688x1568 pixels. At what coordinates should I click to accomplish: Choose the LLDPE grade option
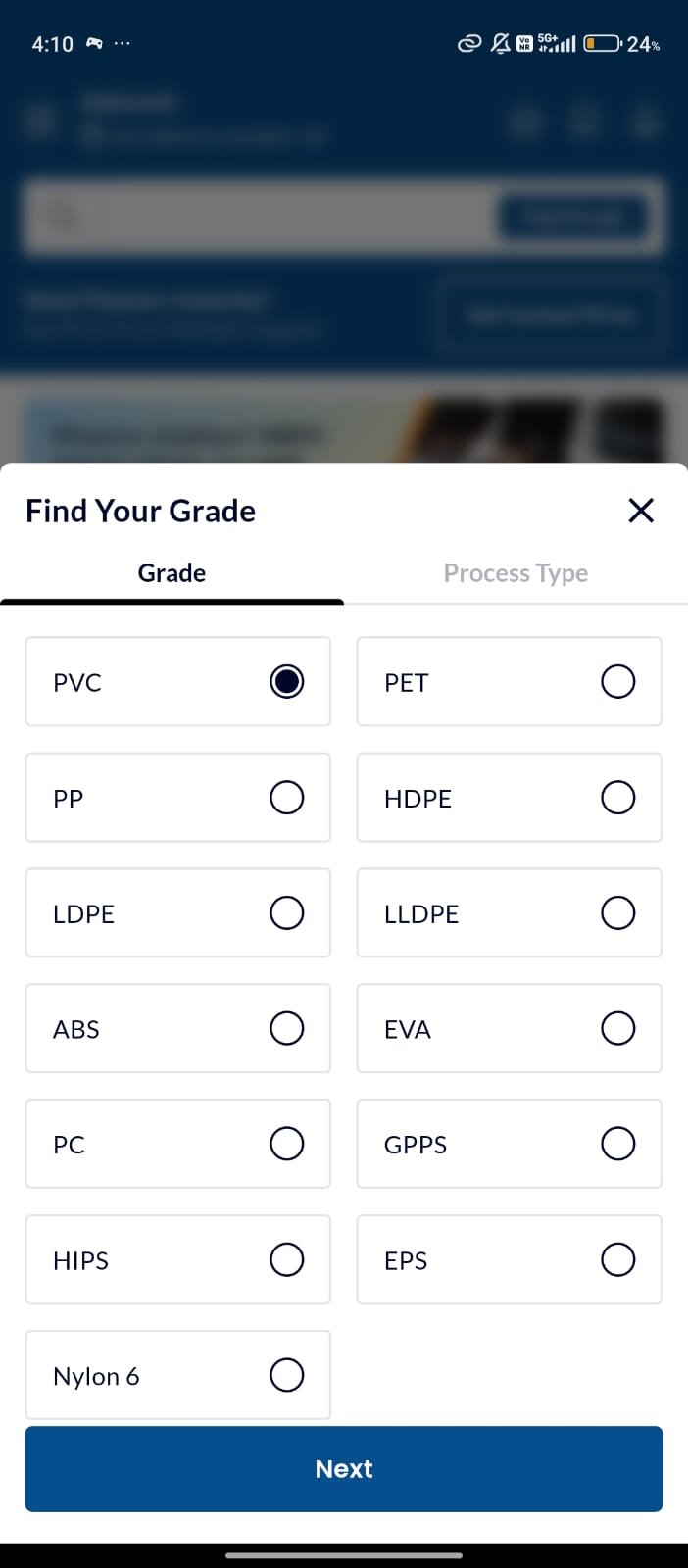617,912
